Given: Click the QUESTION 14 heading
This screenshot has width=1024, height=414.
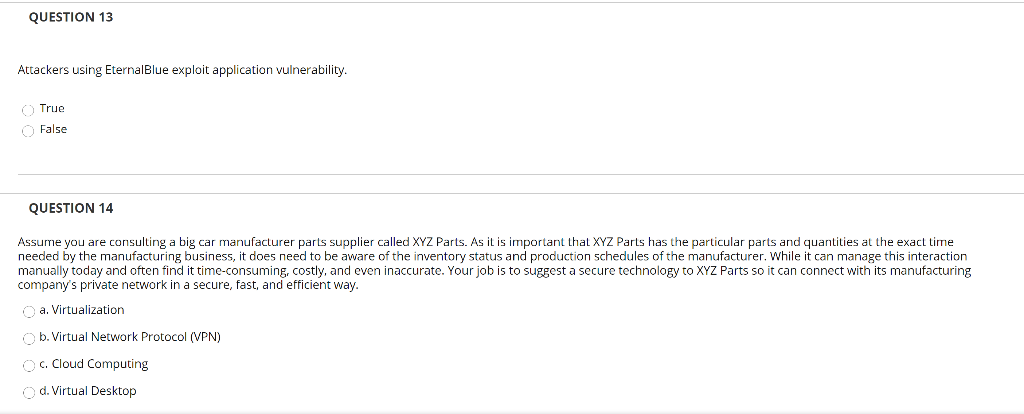Looking at the screenshot, I should (x=71, y=208).
